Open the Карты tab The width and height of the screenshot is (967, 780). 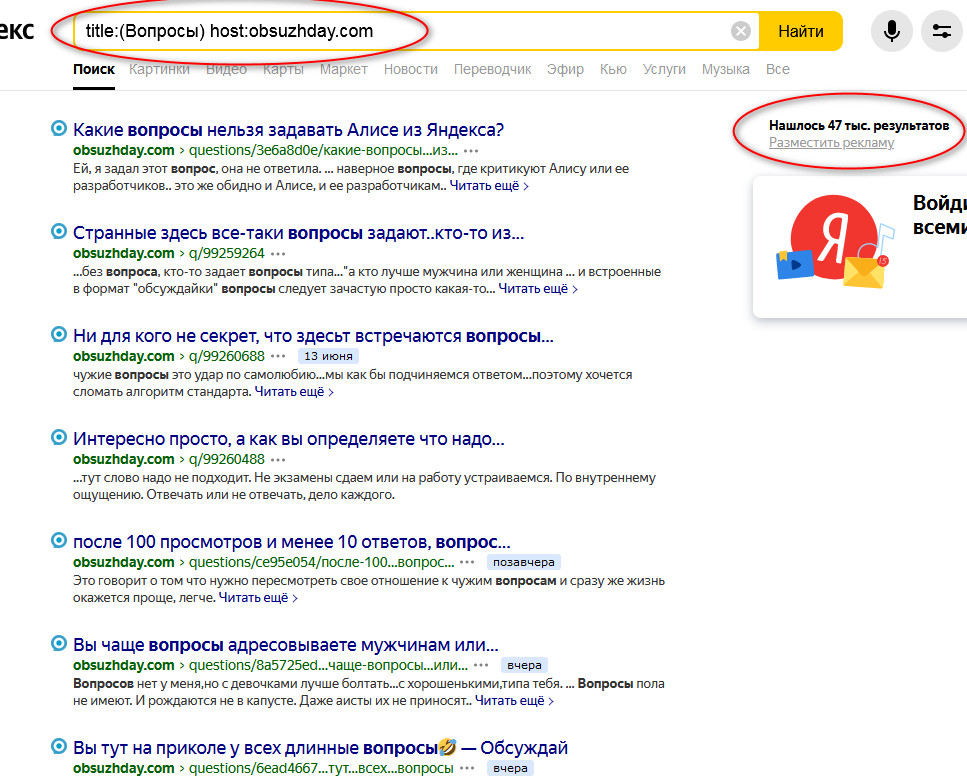[283, 69]
